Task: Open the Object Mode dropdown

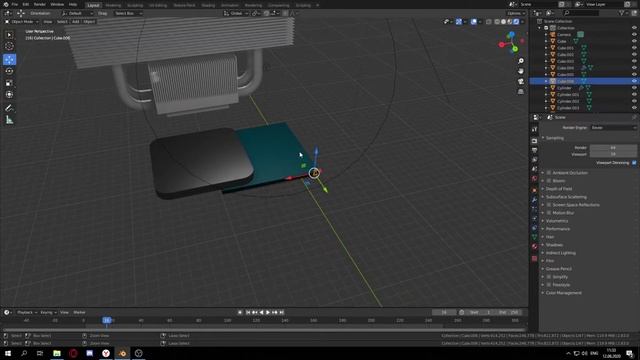Action: [x=21, y=22]
